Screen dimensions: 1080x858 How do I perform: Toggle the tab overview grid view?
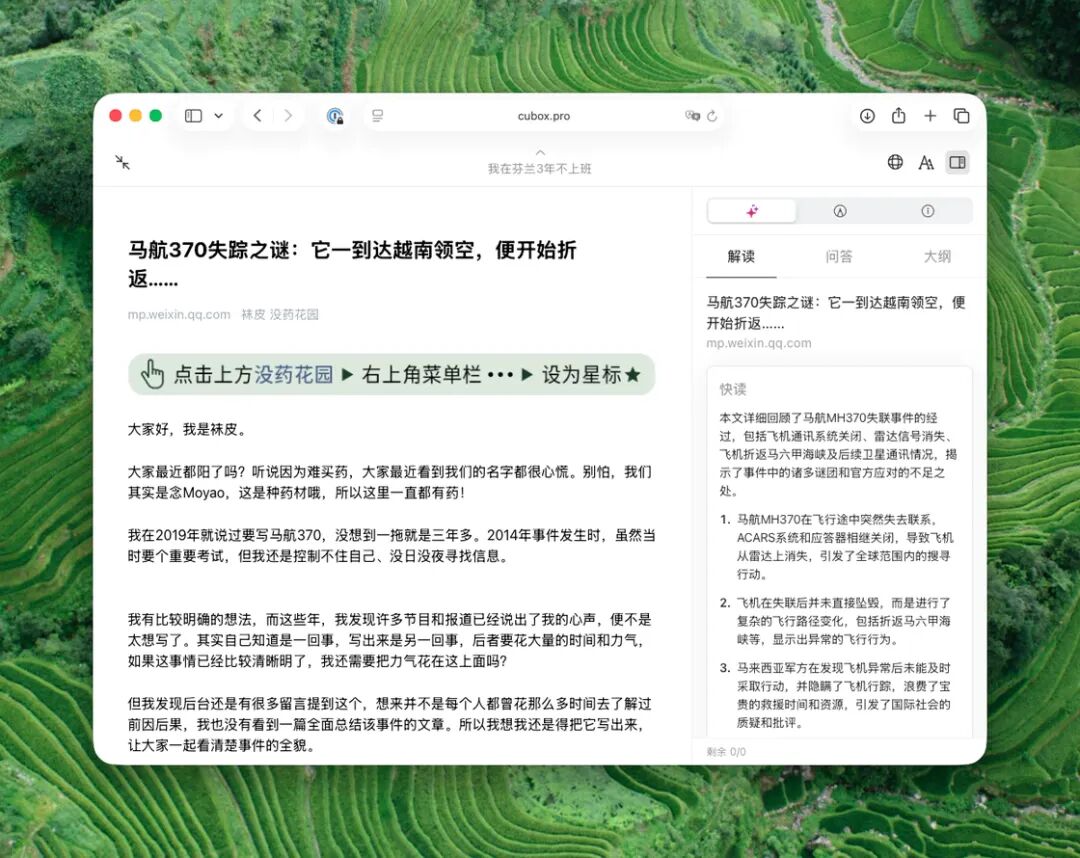(x=961, y=116)
